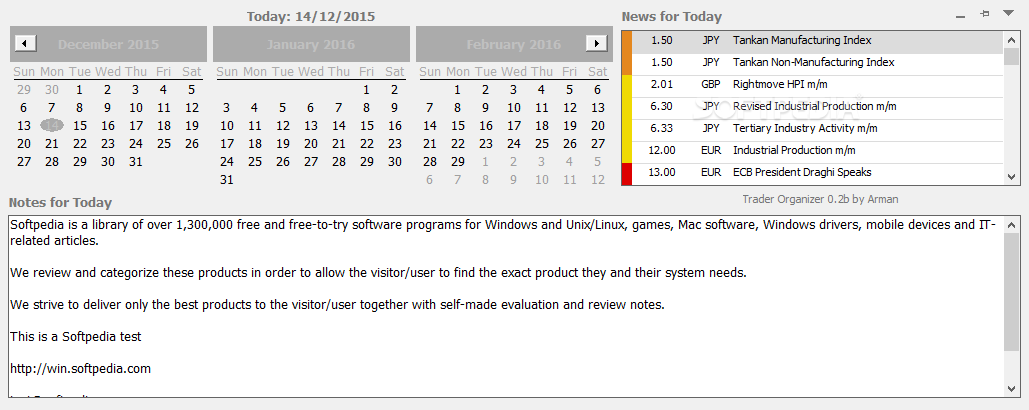The height and width of the screenshot is (410, 1029).
Task: Select highlighted today date 14 in December
Action: (x=53, y=125)
